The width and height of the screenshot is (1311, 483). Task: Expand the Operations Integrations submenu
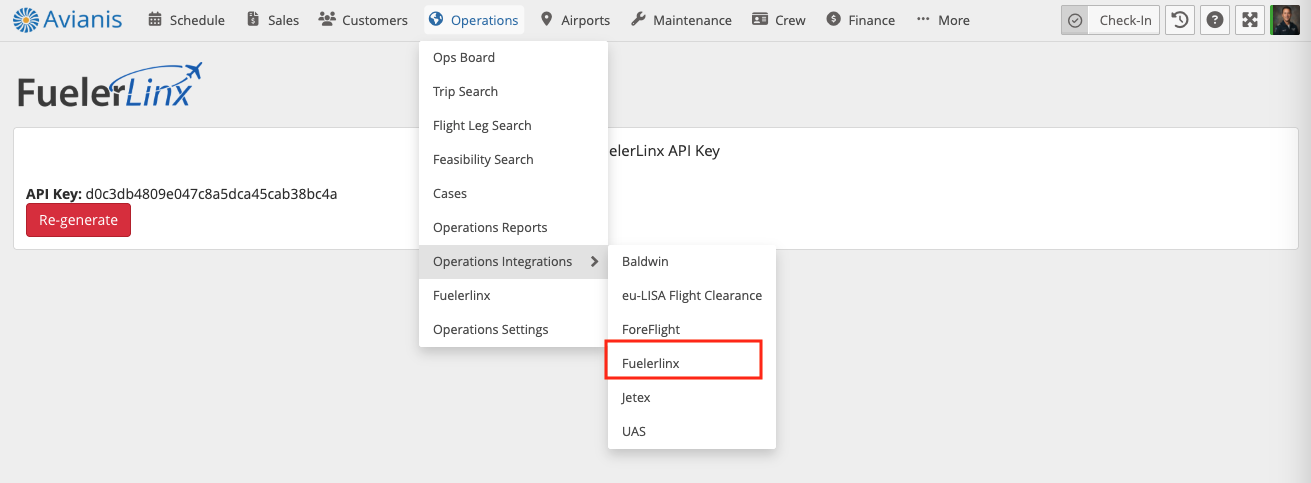(x=513, y=262)
